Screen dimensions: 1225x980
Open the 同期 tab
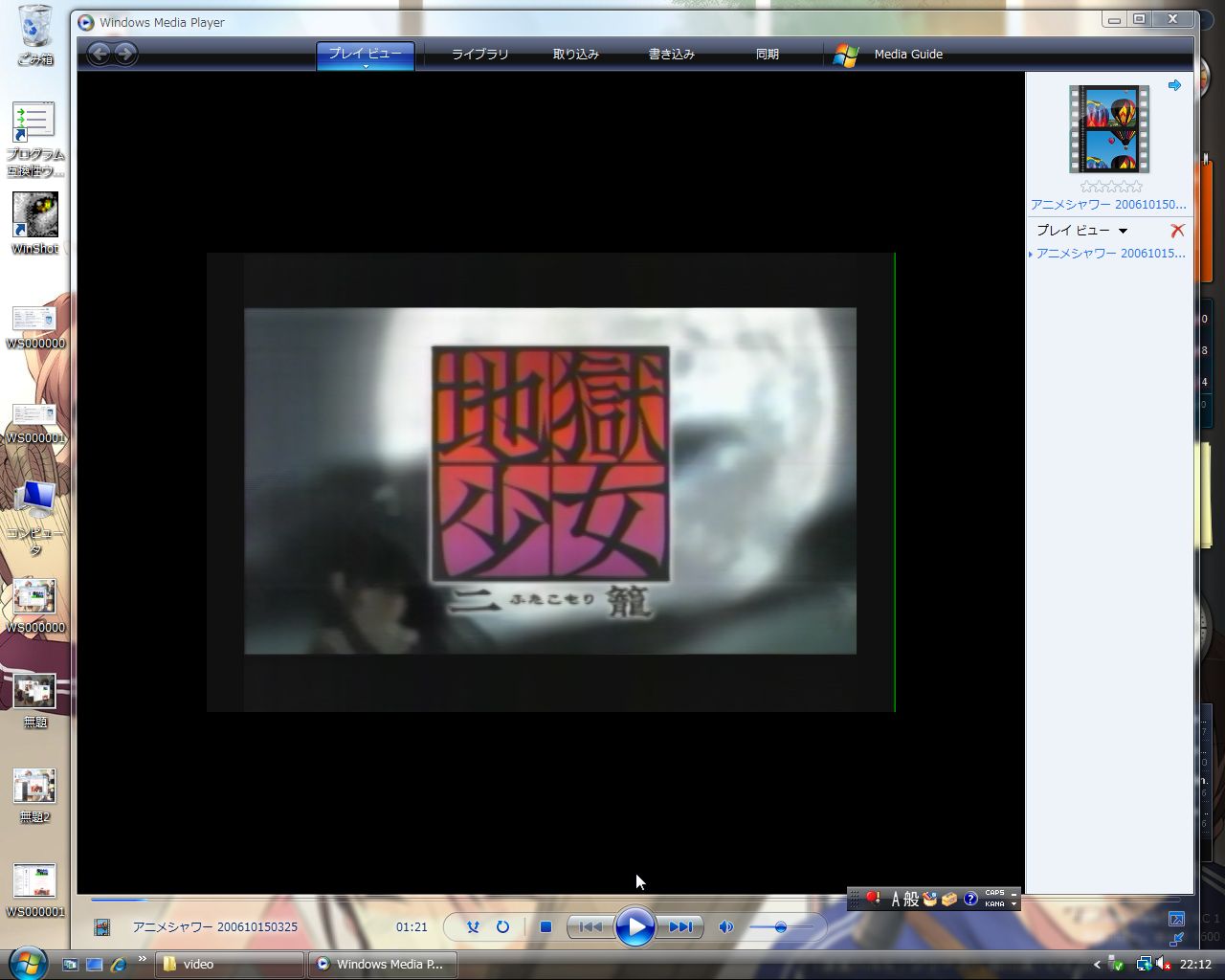pyautogui.click(x=768, y=55)
